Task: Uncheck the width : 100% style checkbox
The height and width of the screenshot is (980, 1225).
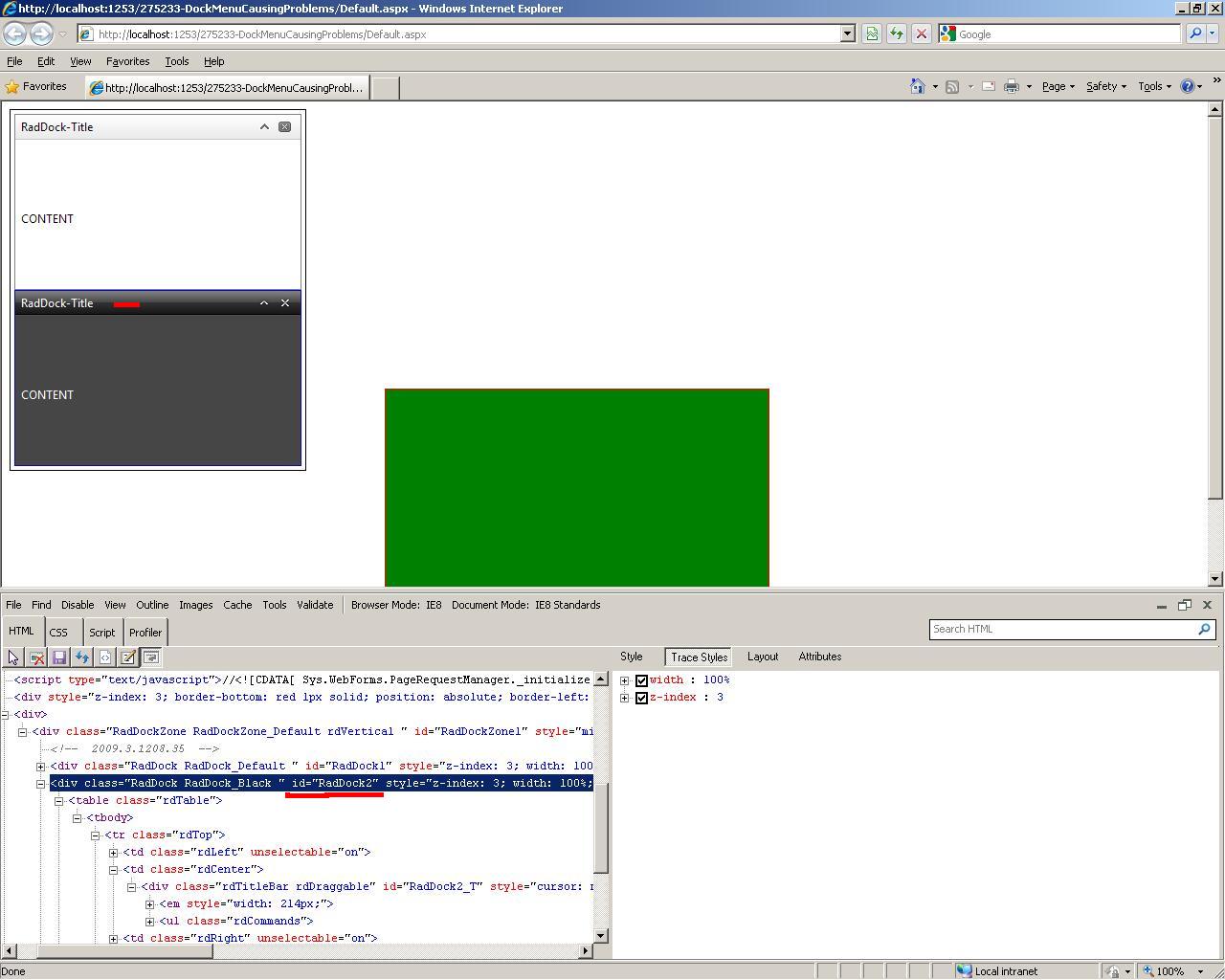Action: coord(641,680)
